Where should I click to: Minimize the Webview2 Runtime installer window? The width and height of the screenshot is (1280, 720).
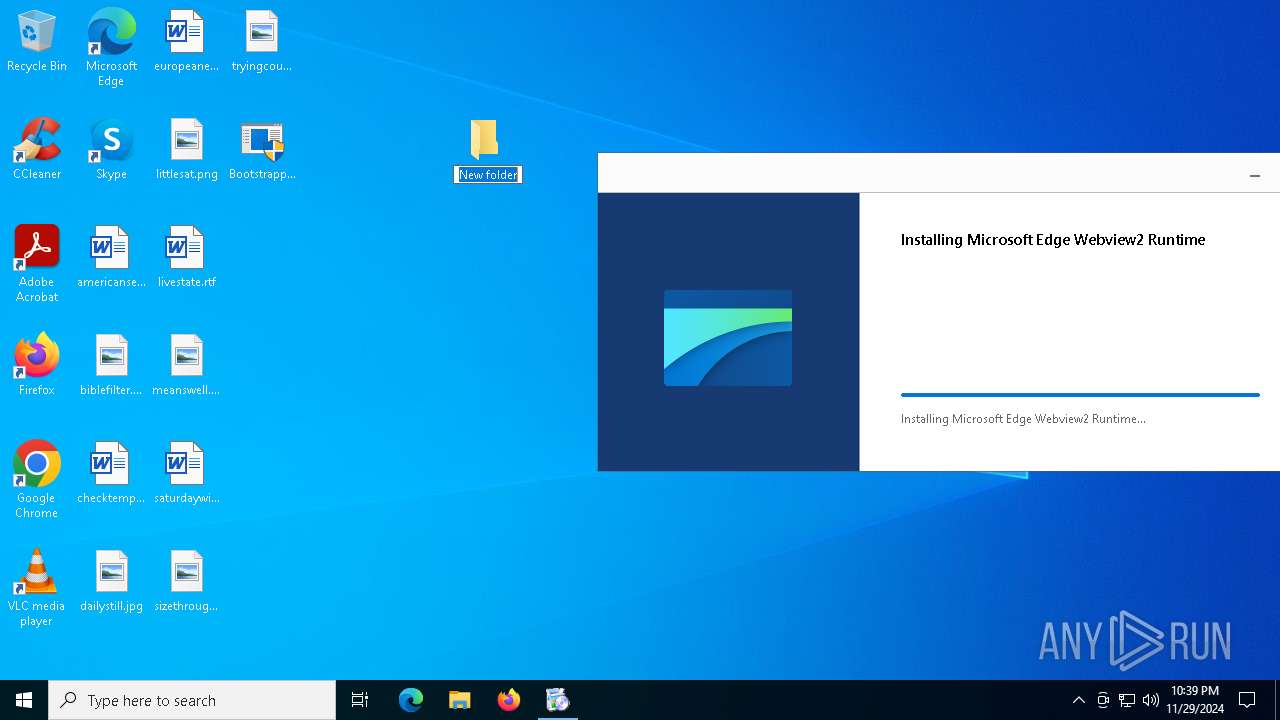click(x=1255, y=175)
